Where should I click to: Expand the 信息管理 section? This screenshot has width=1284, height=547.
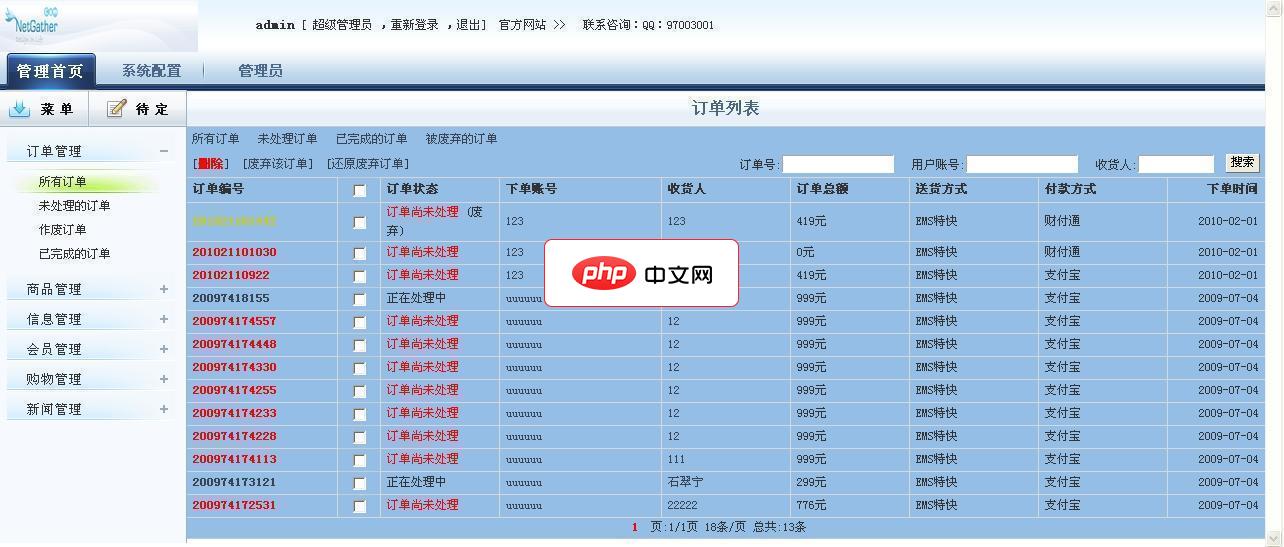[x=164, y=319]
